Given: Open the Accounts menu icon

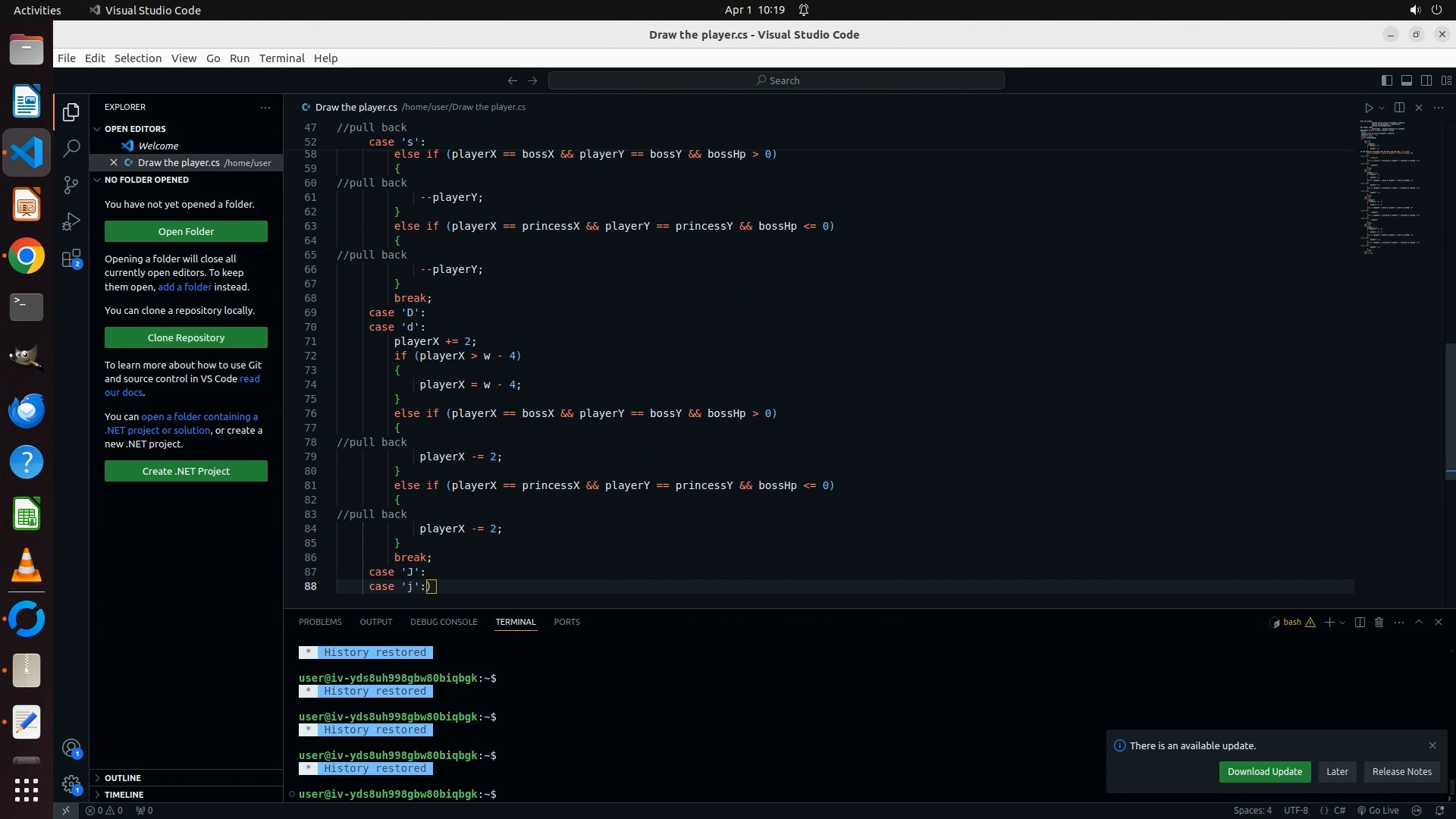Looking at the screenshot, I should point(71,749).
